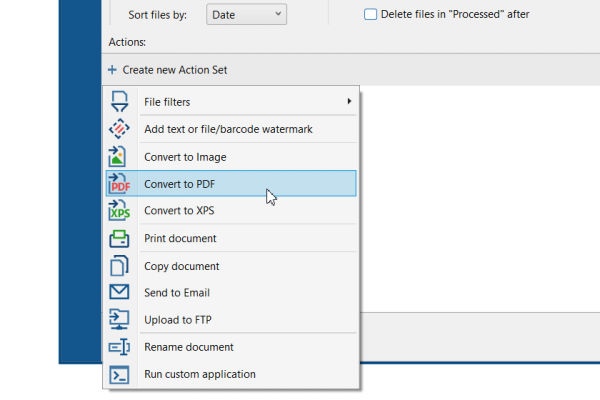The width and height of the screenshot is (600, 400).
Task: Open the Sort files by Date dropdown
Action: pos(246,14)
